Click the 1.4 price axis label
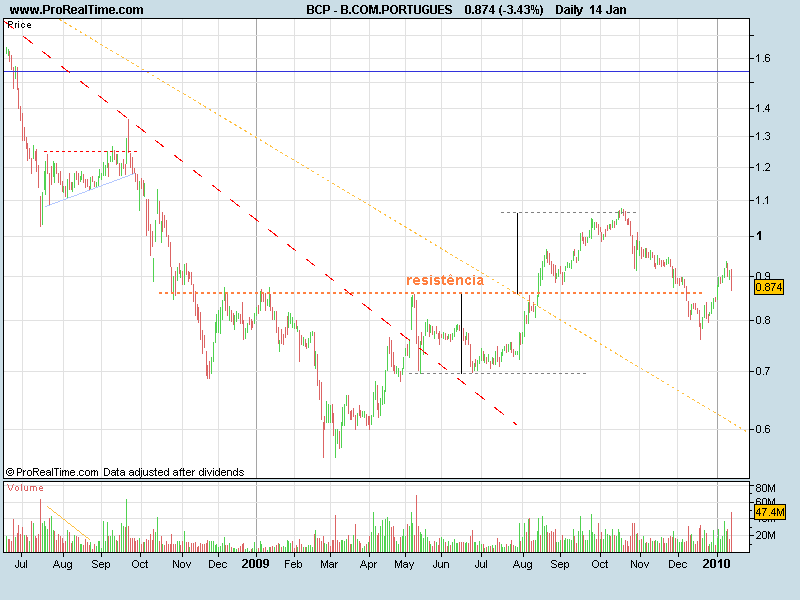This screenshot has height=600, width=800. (x=763, y=108)
